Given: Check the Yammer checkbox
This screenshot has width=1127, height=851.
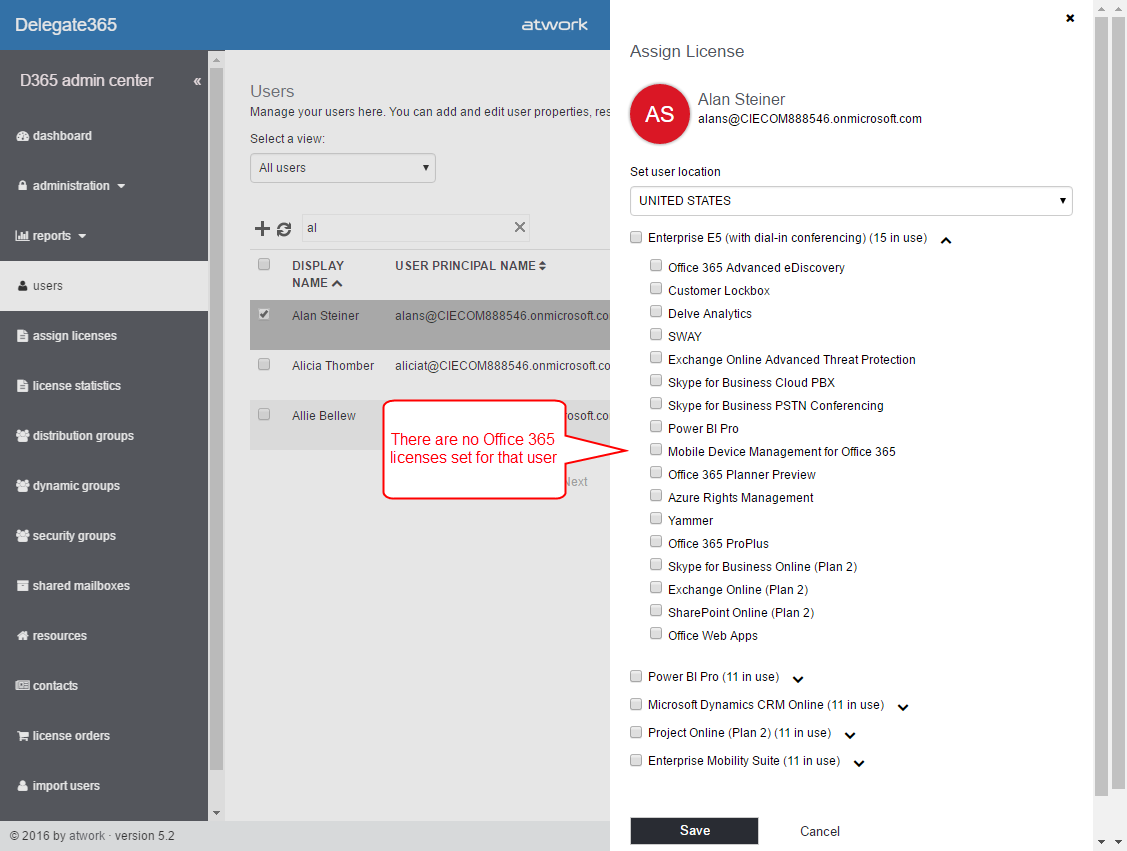Looking at the screenshot, I should click(656, 518).
